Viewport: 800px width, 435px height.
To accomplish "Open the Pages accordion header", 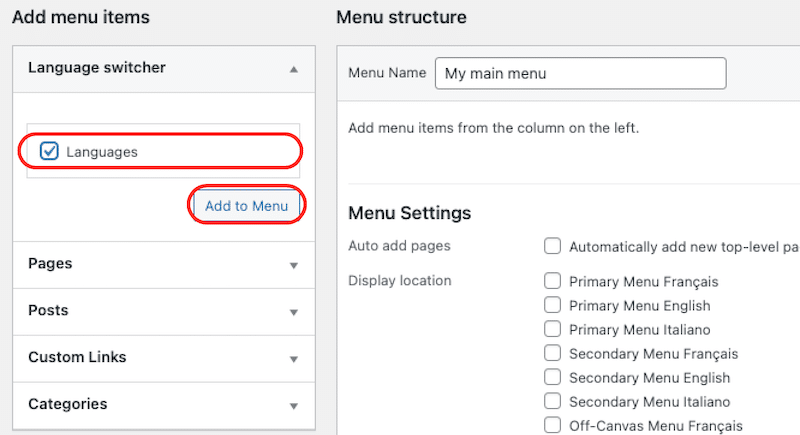I will 164,265.
